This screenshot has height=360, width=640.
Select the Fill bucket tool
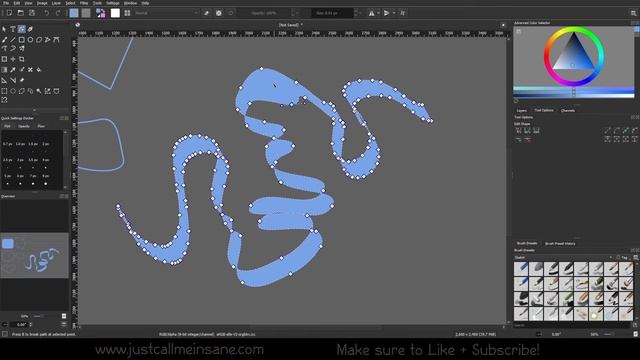pyautogui.click(x=39, y=70)
